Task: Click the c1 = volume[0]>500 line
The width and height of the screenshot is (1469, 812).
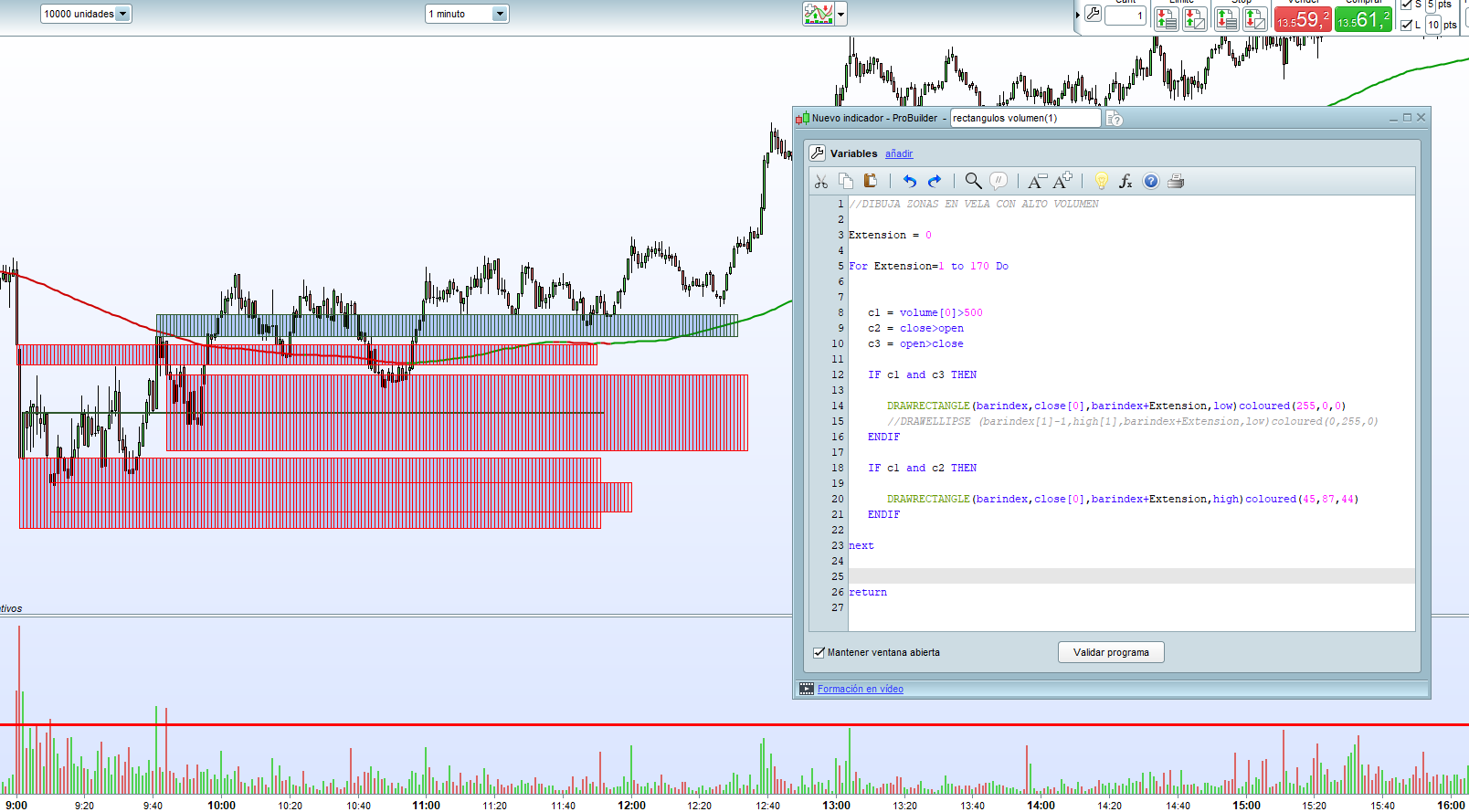Action: click(x=925, y=312)
